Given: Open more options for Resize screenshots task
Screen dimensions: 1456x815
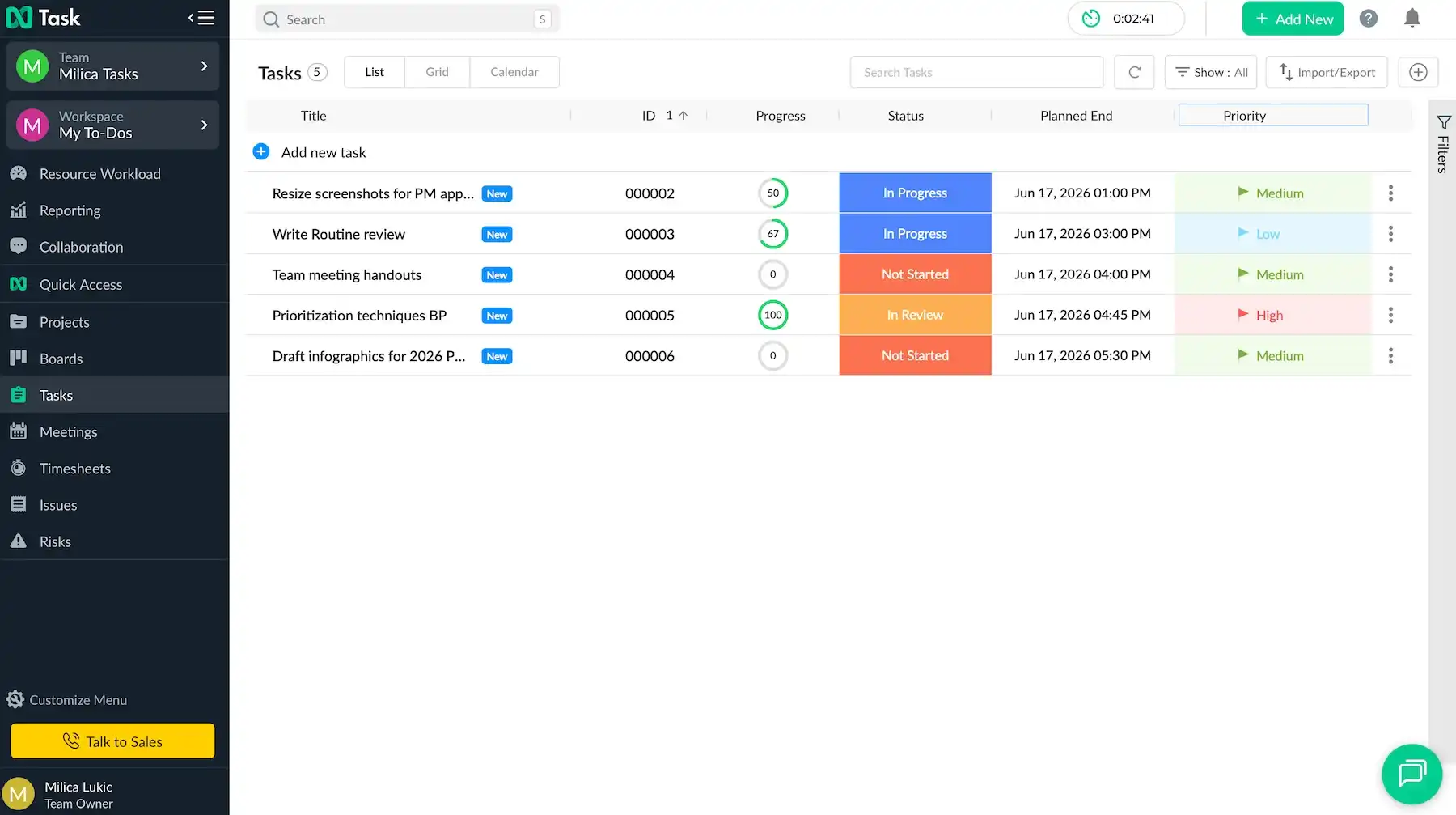Looking at the screenshot, I should 1390,193.
